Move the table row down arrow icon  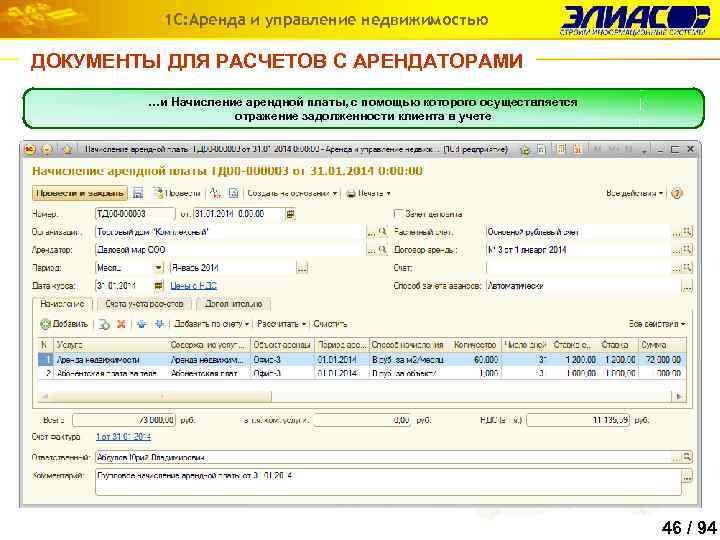159,324
